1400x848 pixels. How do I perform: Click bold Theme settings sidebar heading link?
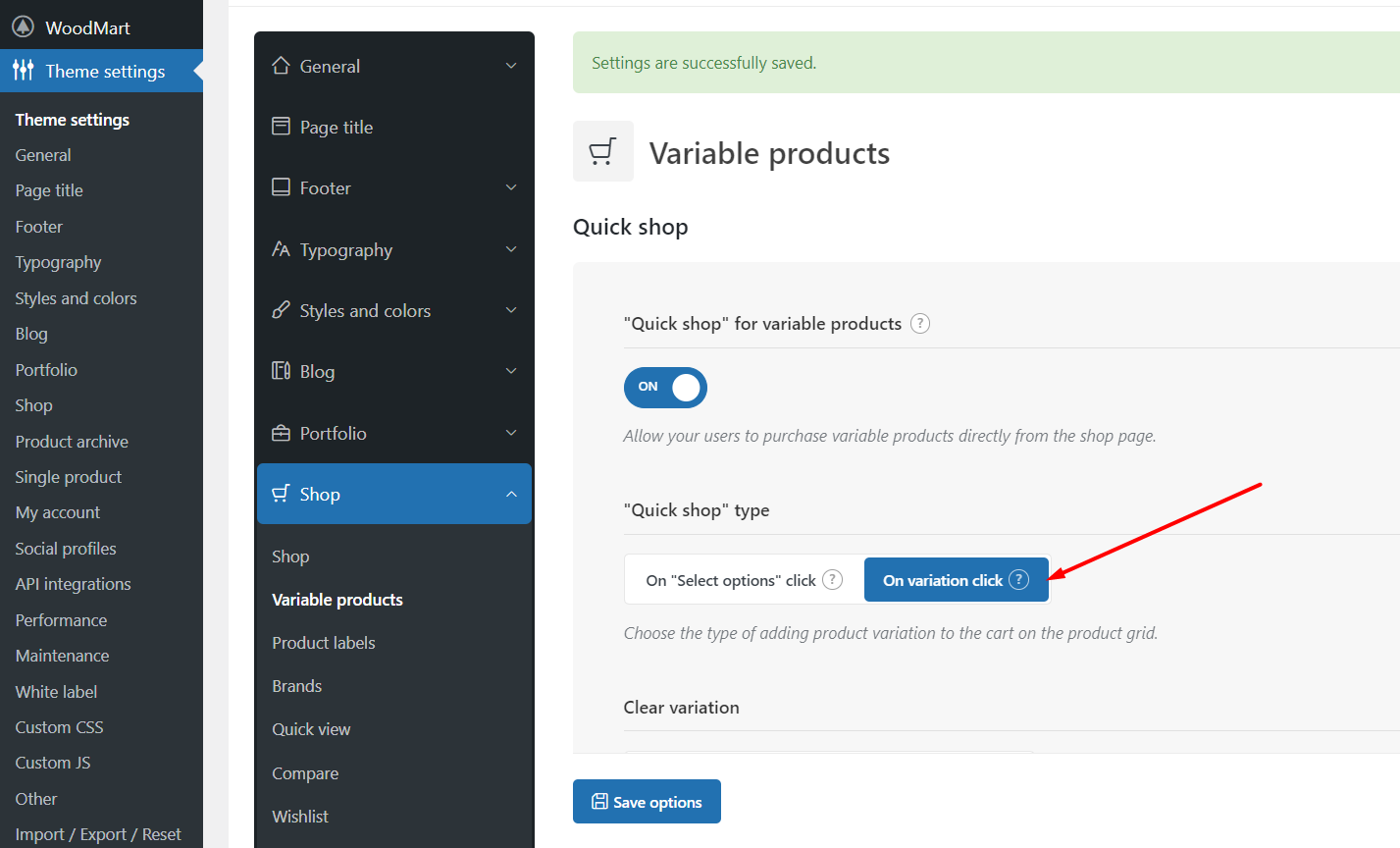73,120
